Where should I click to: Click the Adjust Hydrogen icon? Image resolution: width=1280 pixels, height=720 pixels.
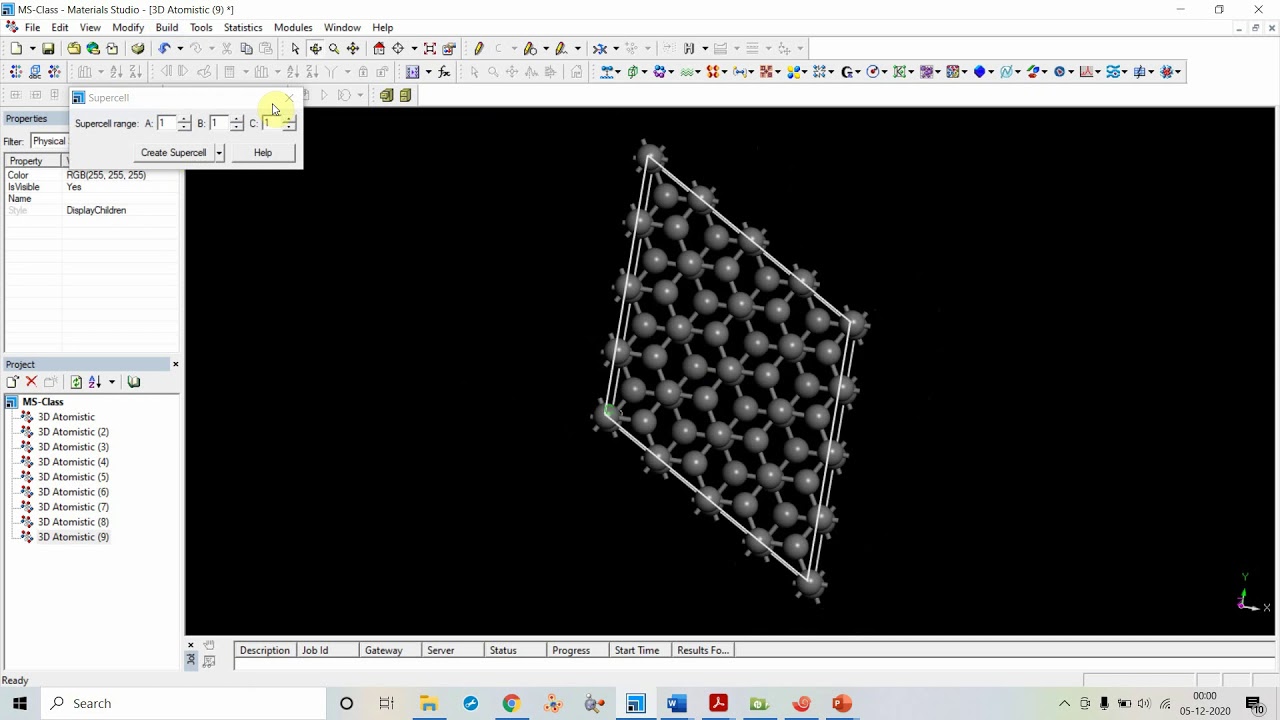tap(689, 48)
